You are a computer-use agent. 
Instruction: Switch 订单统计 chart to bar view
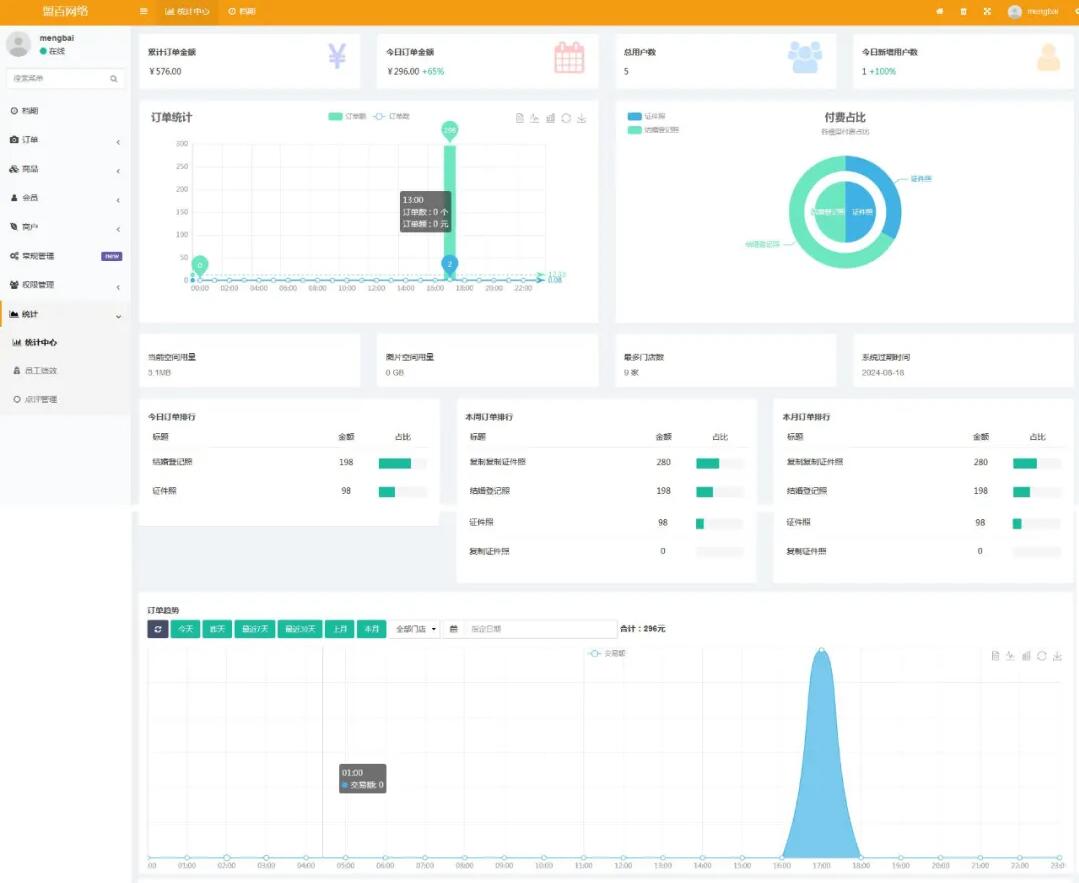(x=550, y=118)
